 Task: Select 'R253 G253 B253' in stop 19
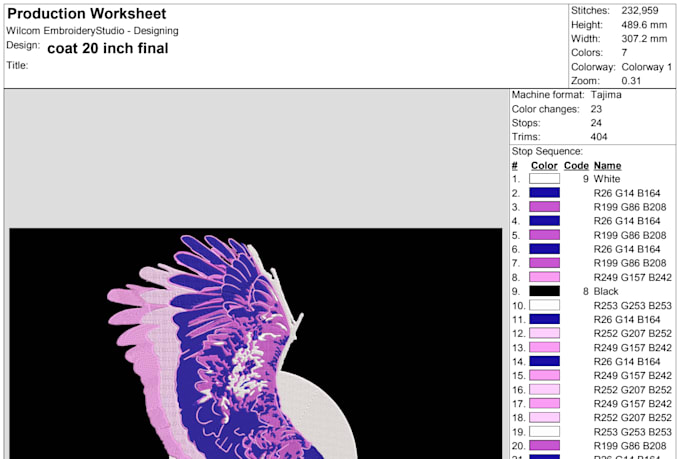point(632,432)
